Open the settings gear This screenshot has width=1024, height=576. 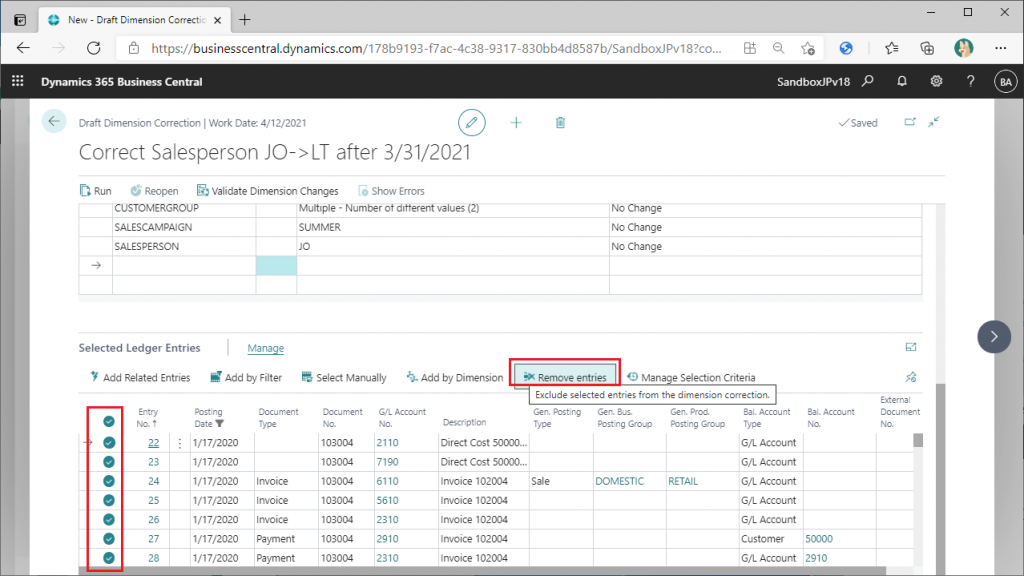point(936,81)
